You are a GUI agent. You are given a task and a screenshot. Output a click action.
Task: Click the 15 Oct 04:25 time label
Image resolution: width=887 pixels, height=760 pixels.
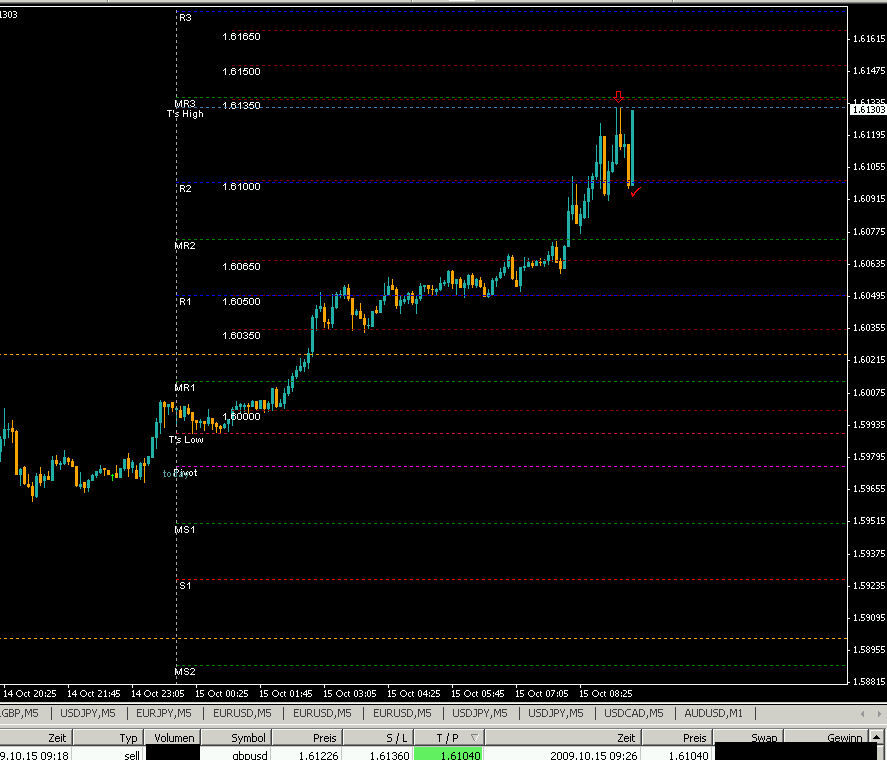(414, 694)
